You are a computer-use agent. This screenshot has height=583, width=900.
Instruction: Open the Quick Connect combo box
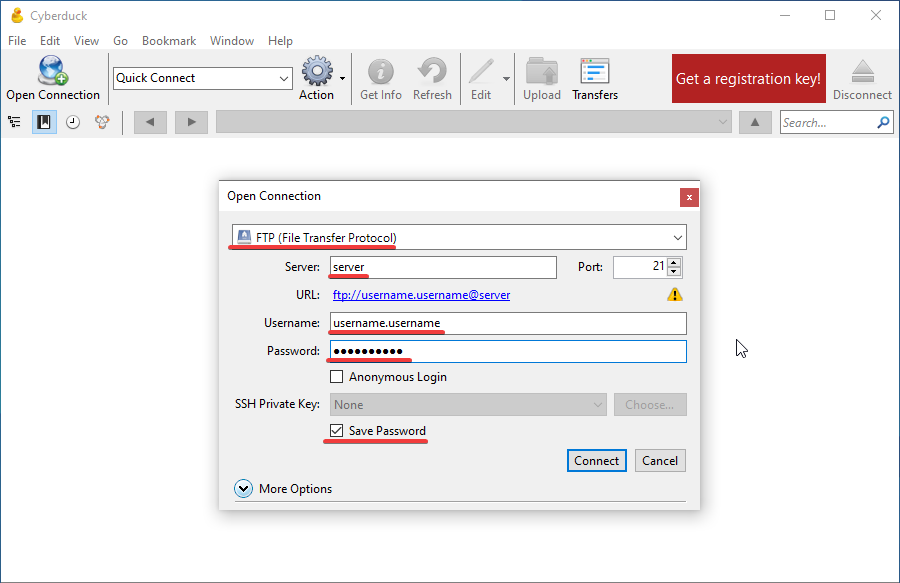[202, 78]
